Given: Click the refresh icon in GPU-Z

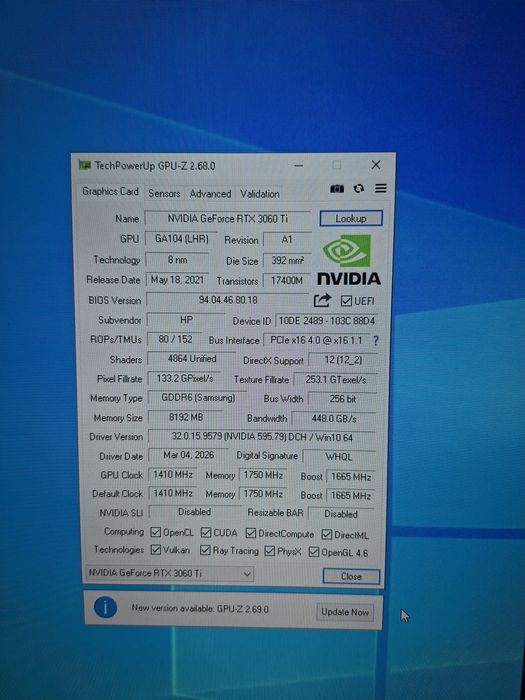Looking at the screenshot, I should [358, 189].
